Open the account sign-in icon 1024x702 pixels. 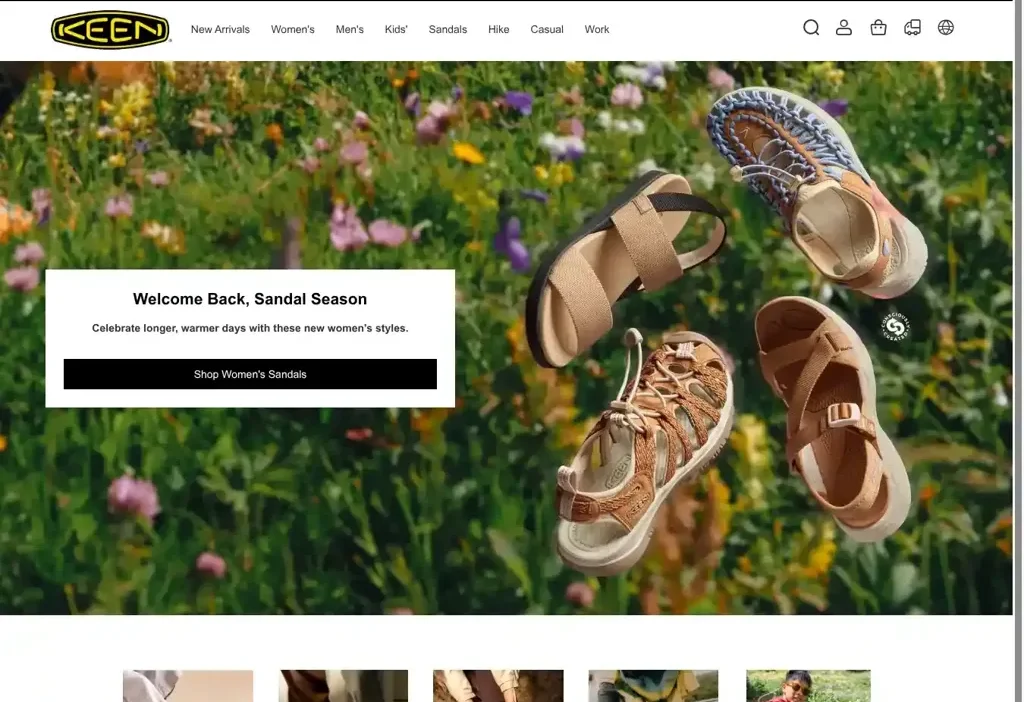coord(844,27)
